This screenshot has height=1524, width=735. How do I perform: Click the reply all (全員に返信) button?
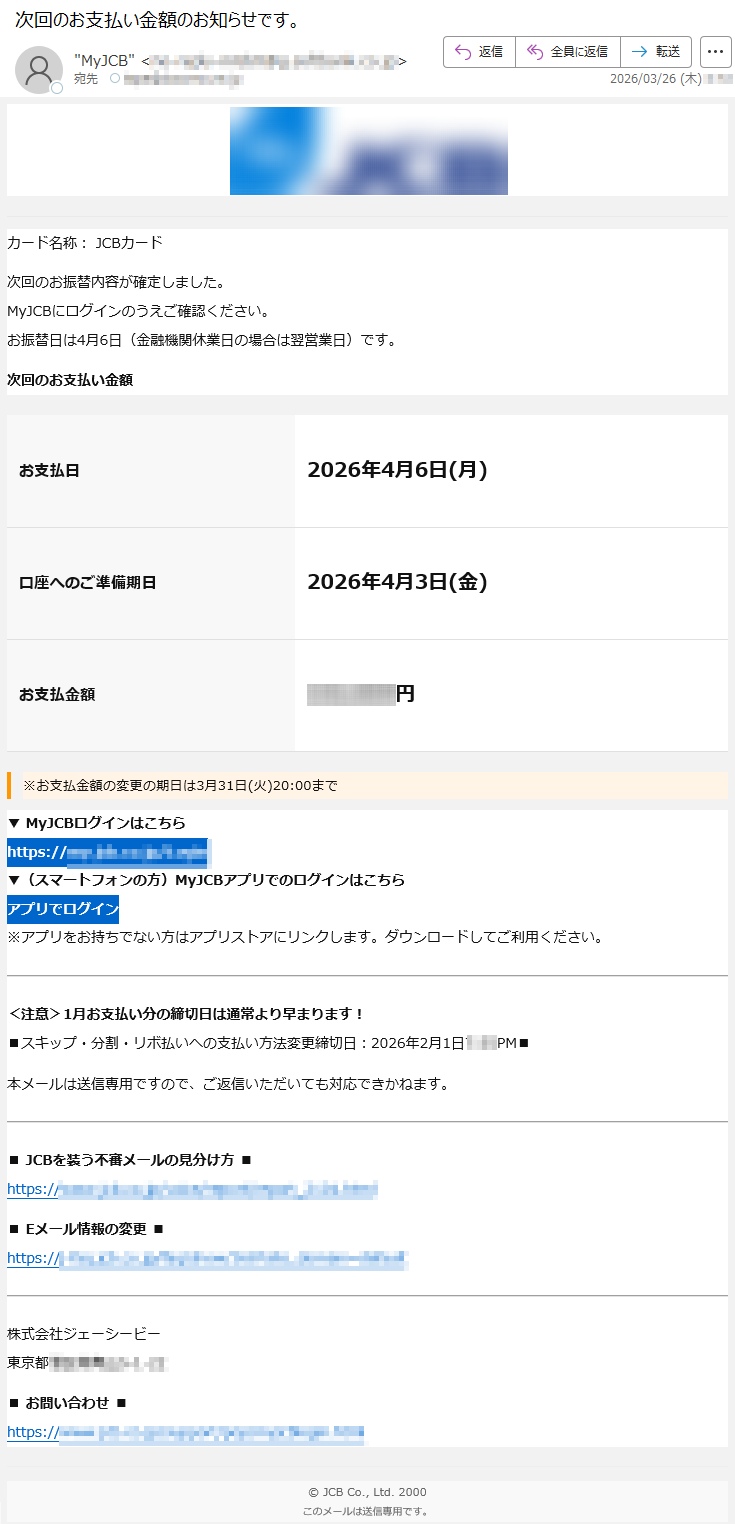567,52
